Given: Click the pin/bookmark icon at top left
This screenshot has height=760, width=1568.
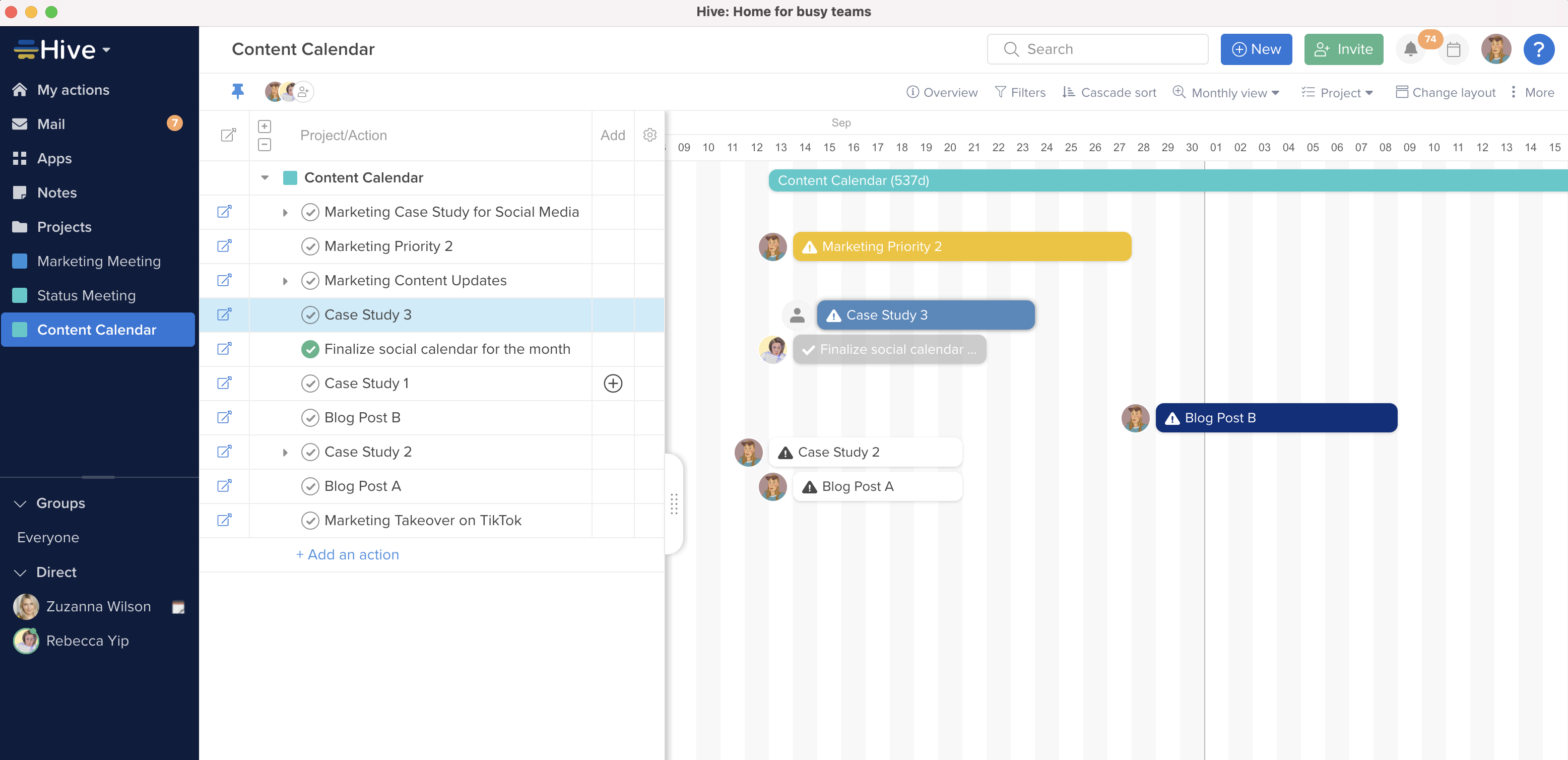Looking at the screenshot, I should coord(237,91).
